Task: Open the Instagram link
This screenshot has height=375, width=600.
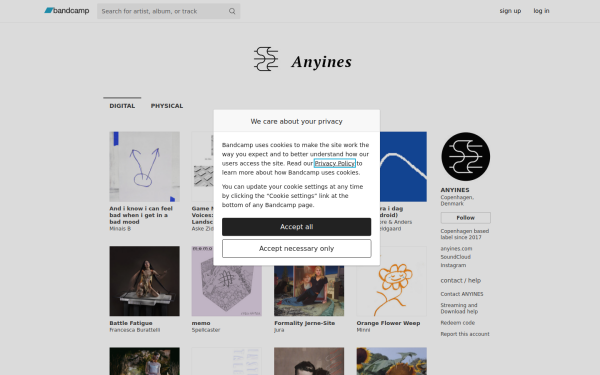Action: 453,265
